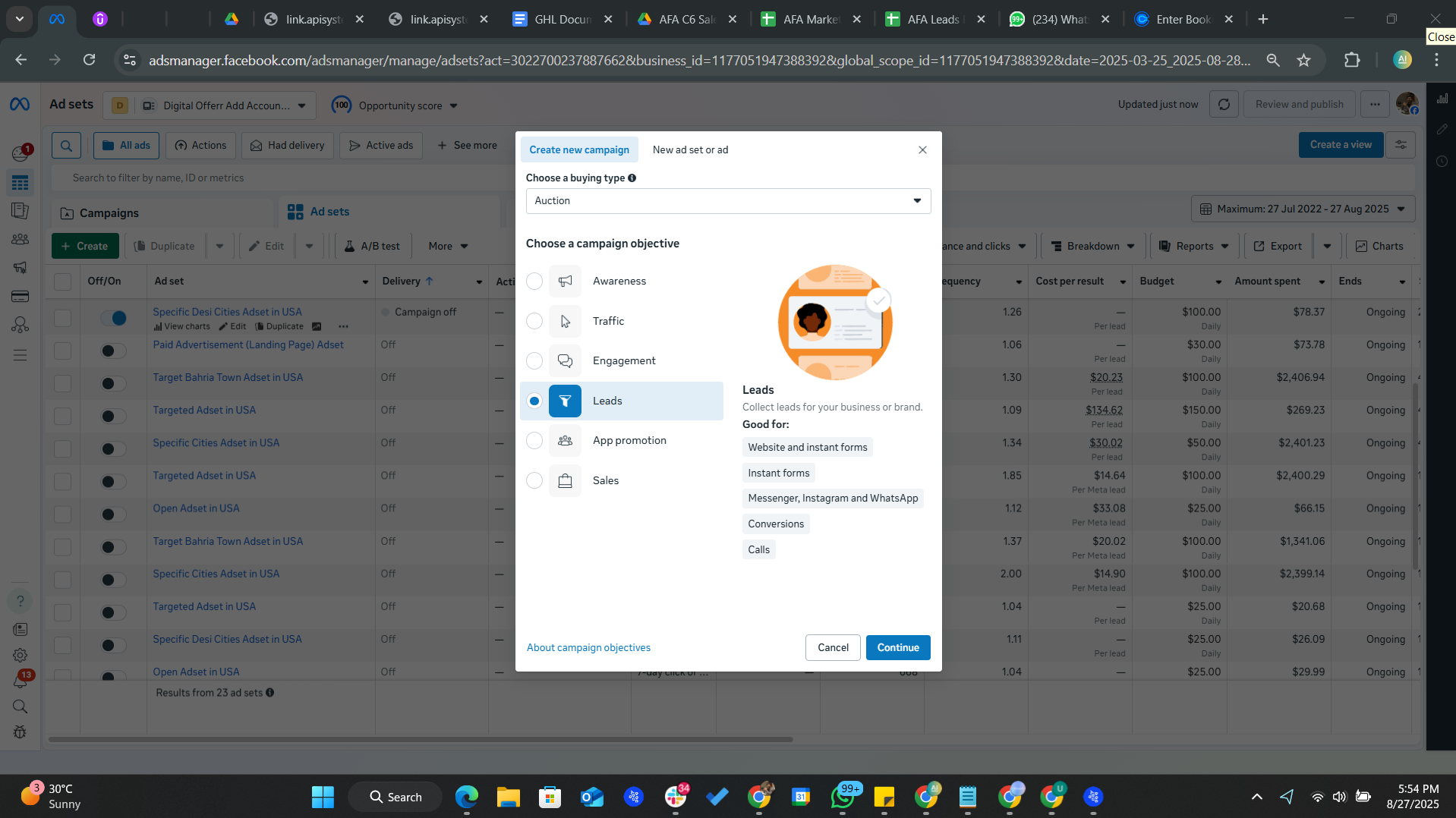The image size is (1456, 818).
Task: Click the three-dots more options near Review and publish
Action: [x=1375, y=105]
